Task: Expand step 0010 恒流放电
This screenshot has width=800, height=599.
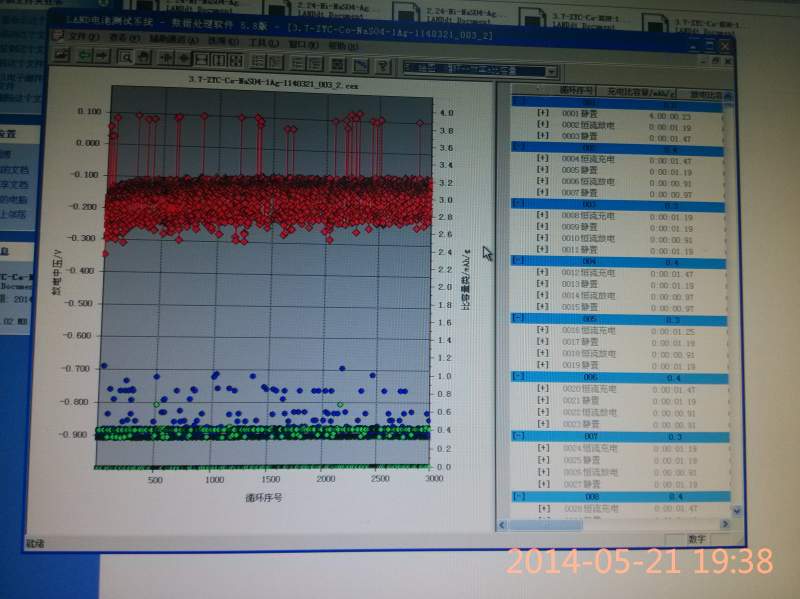Action: [x=543, y=238]
